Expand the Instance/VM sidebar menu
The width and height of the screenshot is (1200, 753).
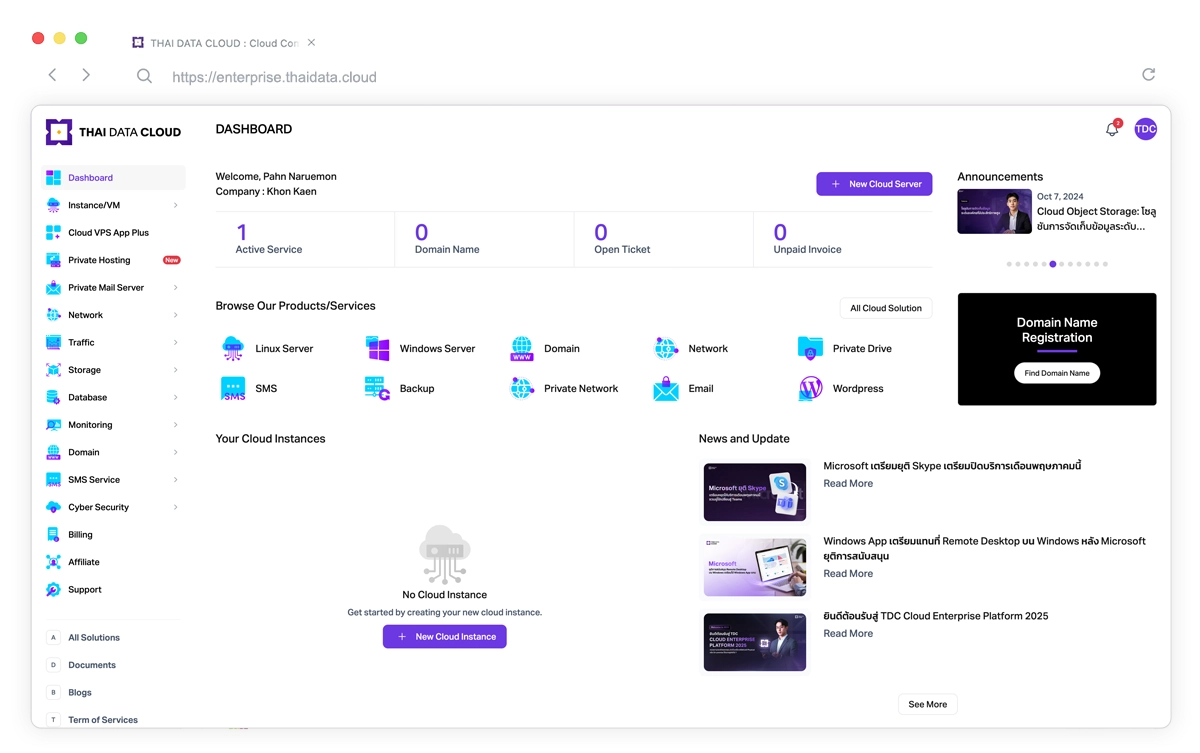[175, 206]
